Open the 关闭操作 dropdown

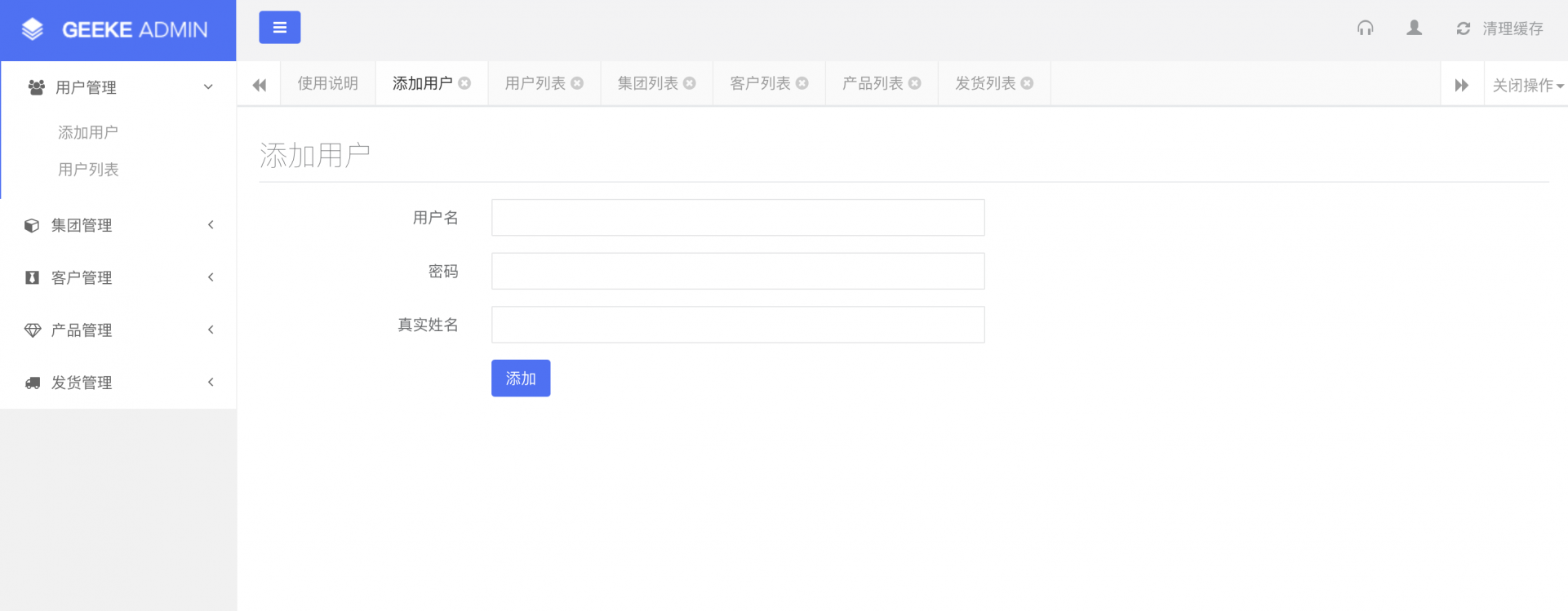click(x=1528, y=85)
